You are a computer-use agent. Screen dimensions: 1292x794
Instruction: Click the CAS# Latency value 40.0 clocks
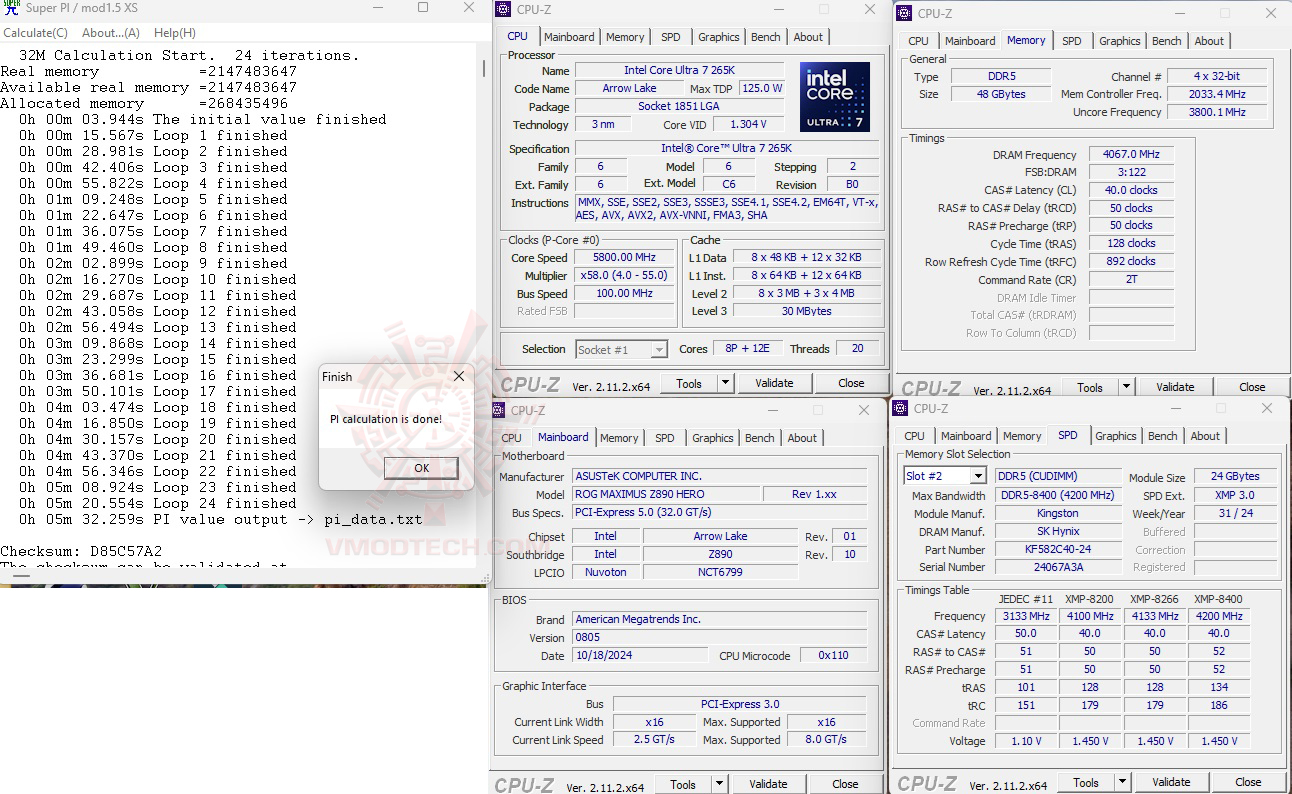(1131, 190)
